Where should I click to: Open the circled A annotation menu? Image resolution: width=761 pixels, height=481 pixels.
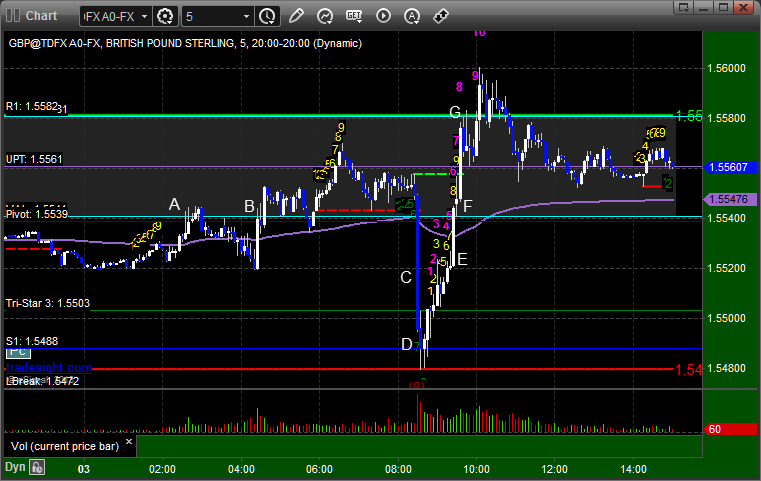point(412,16)
